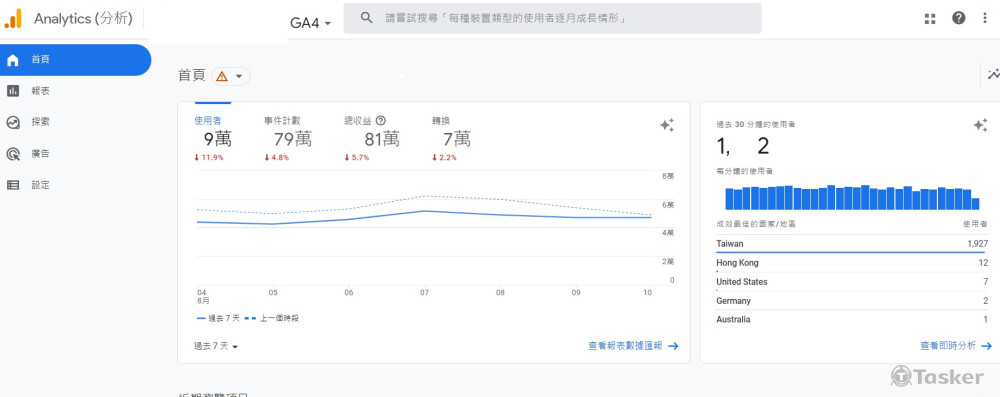Click the 上一個時段 dashed legend entry
This screenshot has height=397, width=1000.
[271, 318]
